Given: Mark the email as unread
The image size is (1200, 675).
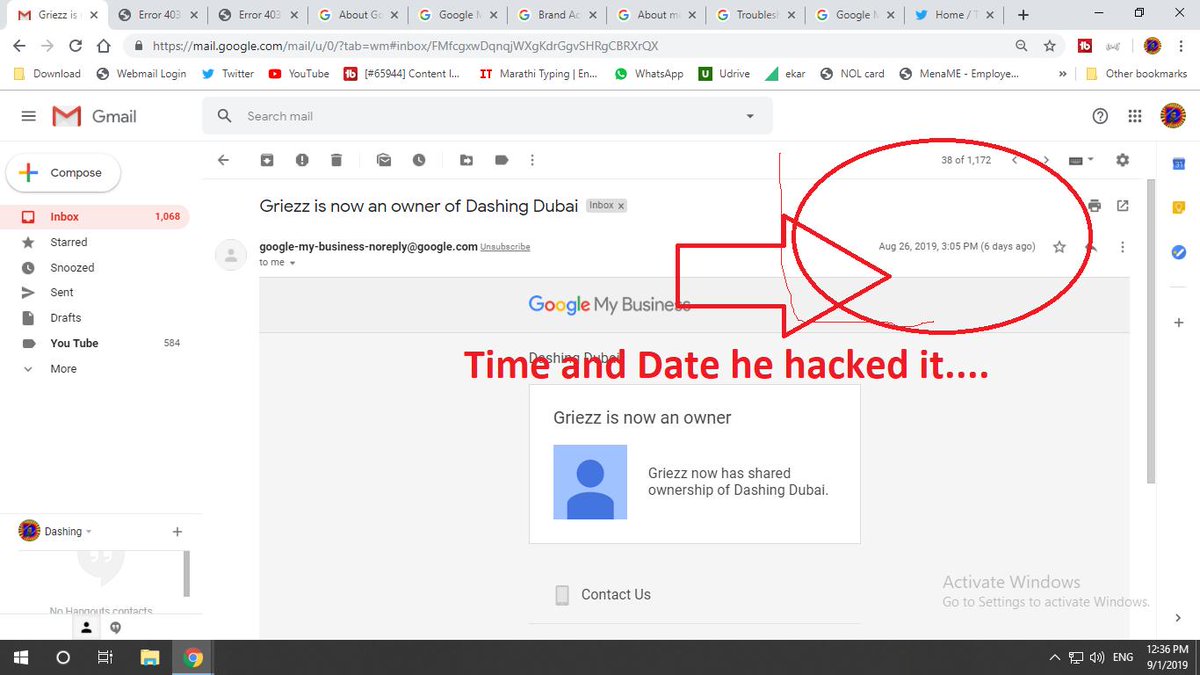Looking at the screenshot, I should point(384,160).
